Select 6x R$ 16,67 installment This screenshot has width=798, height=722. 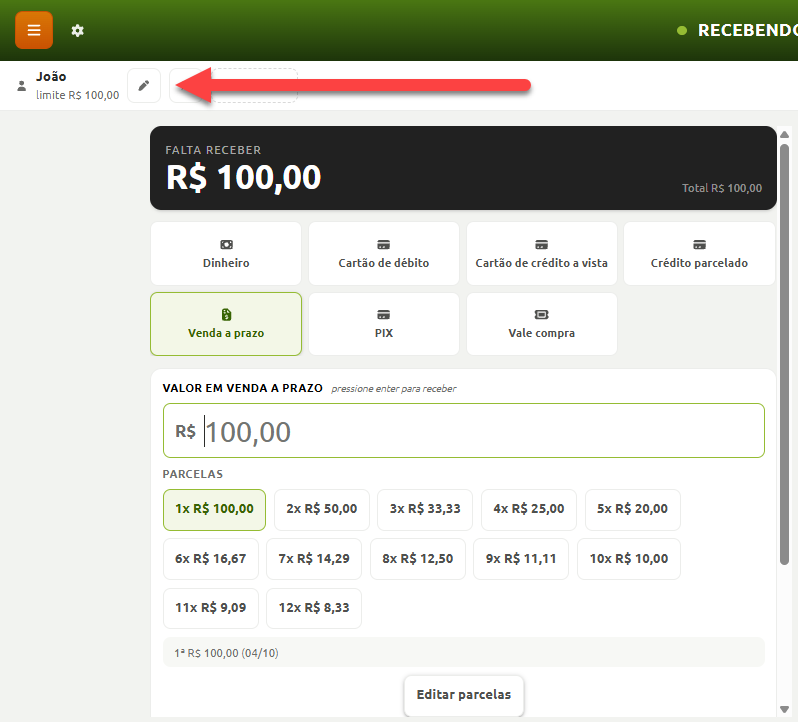click(x=211, y=559)
